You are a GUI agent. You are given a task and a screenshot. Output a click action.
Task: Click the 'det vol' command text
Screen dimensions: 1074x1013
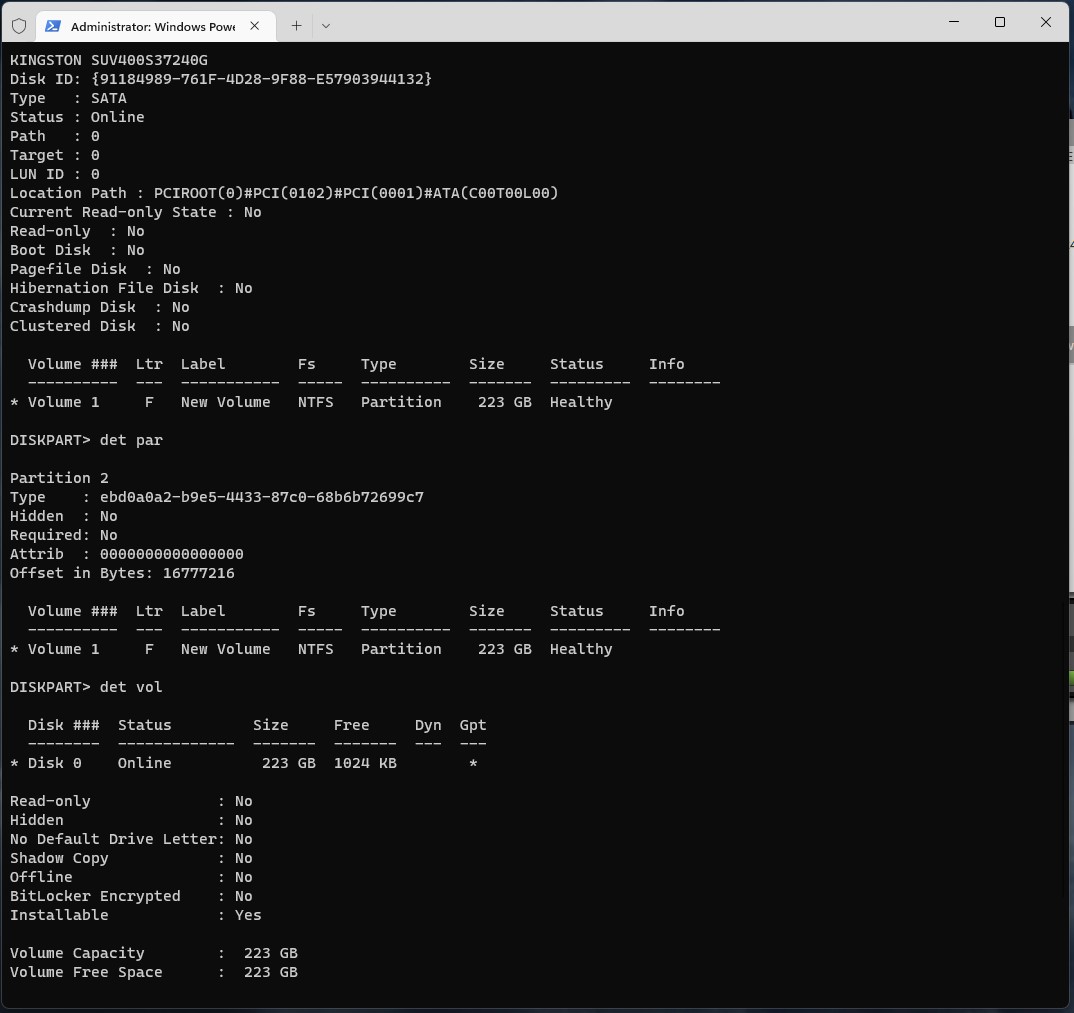click(131, 687)
